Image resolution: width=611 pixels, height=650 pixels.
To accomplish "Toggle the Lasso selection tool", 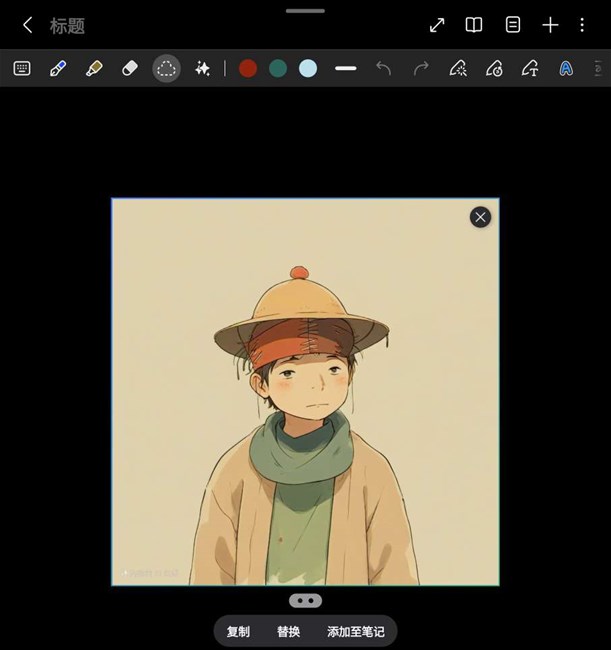I will [166, 68].
